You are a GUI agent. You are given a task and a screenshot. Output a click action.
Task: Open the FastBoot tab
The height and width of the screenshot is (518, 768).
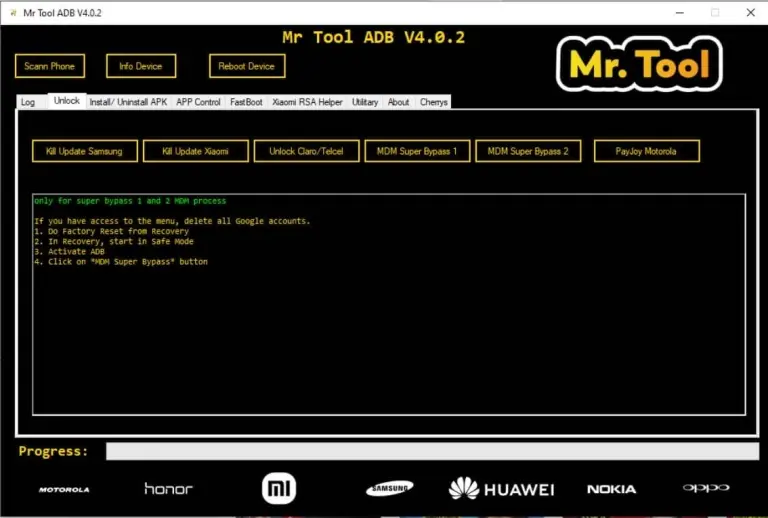(246, 102)
